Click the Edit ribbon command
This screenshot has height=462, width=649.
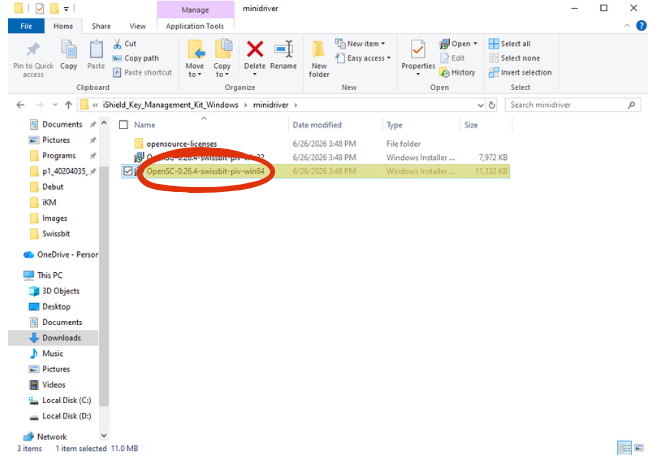(x=452, y=58)
